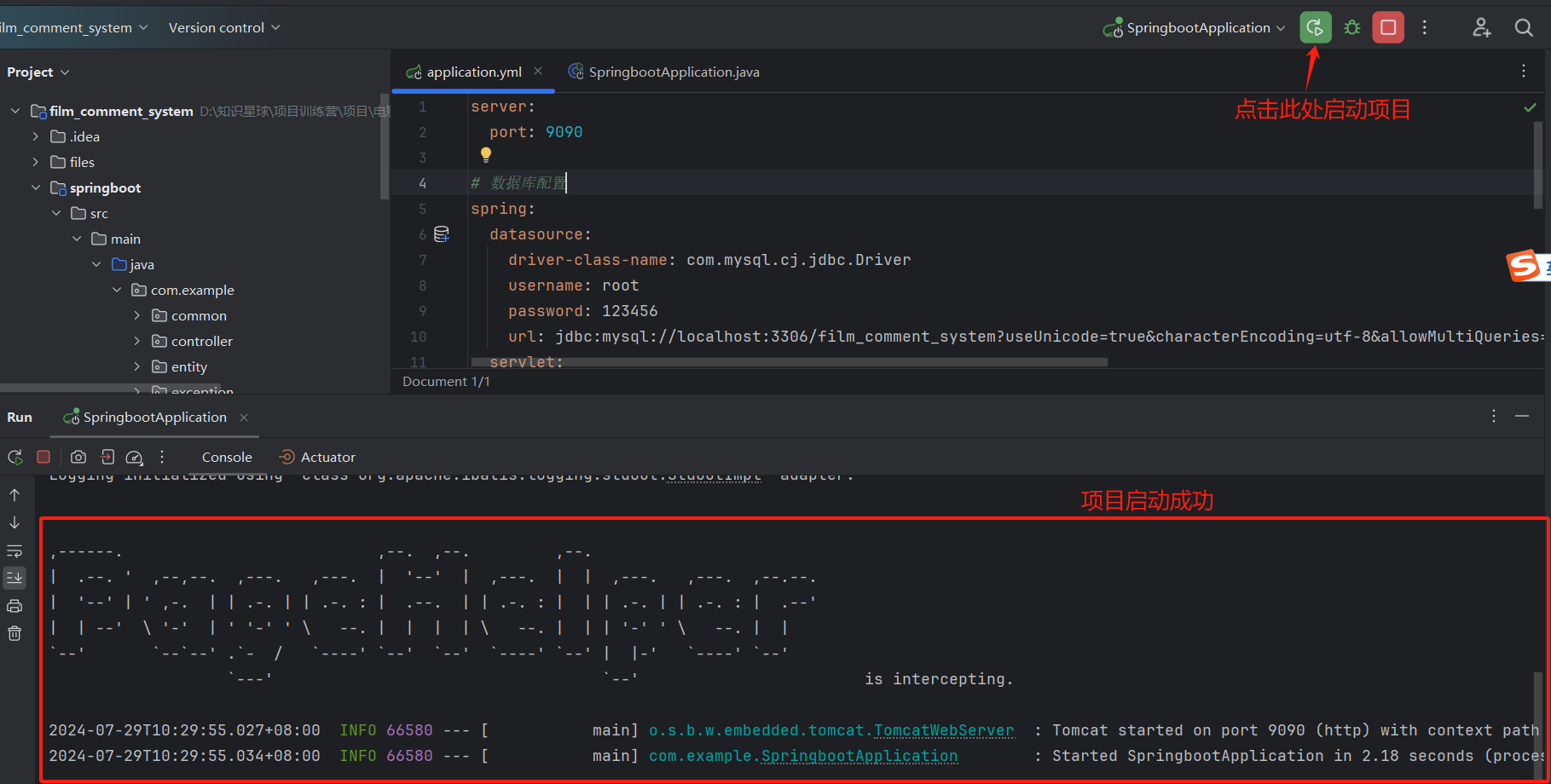Collapse the com.example package
The height and width of the screenshot is (784, 1551).
118,290
